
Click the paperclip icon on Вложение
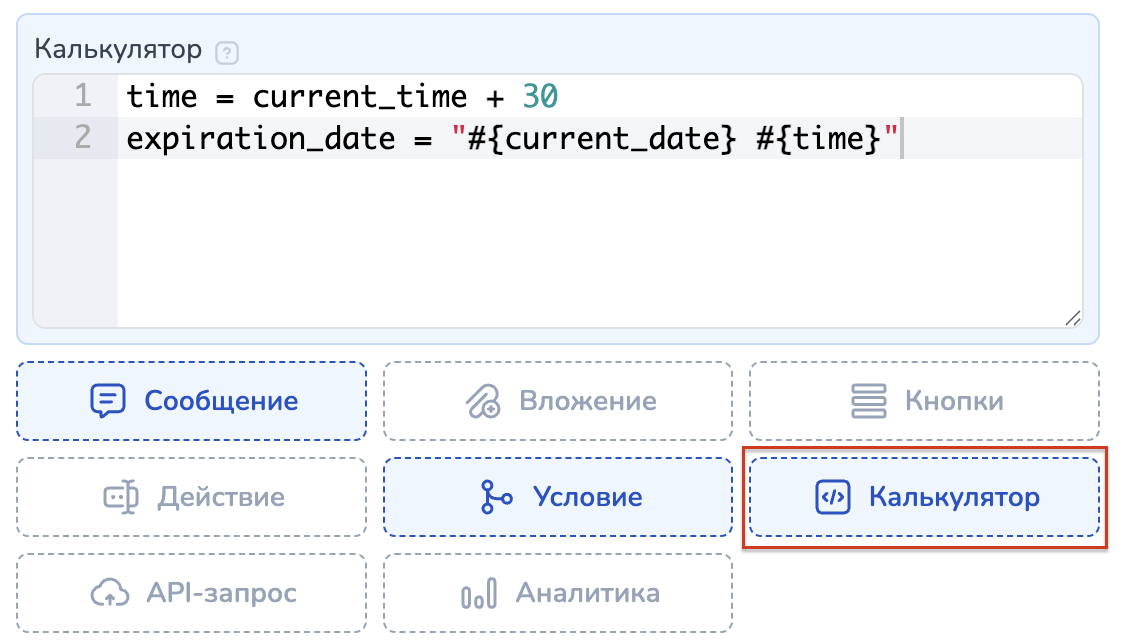[x=483, y=401]
